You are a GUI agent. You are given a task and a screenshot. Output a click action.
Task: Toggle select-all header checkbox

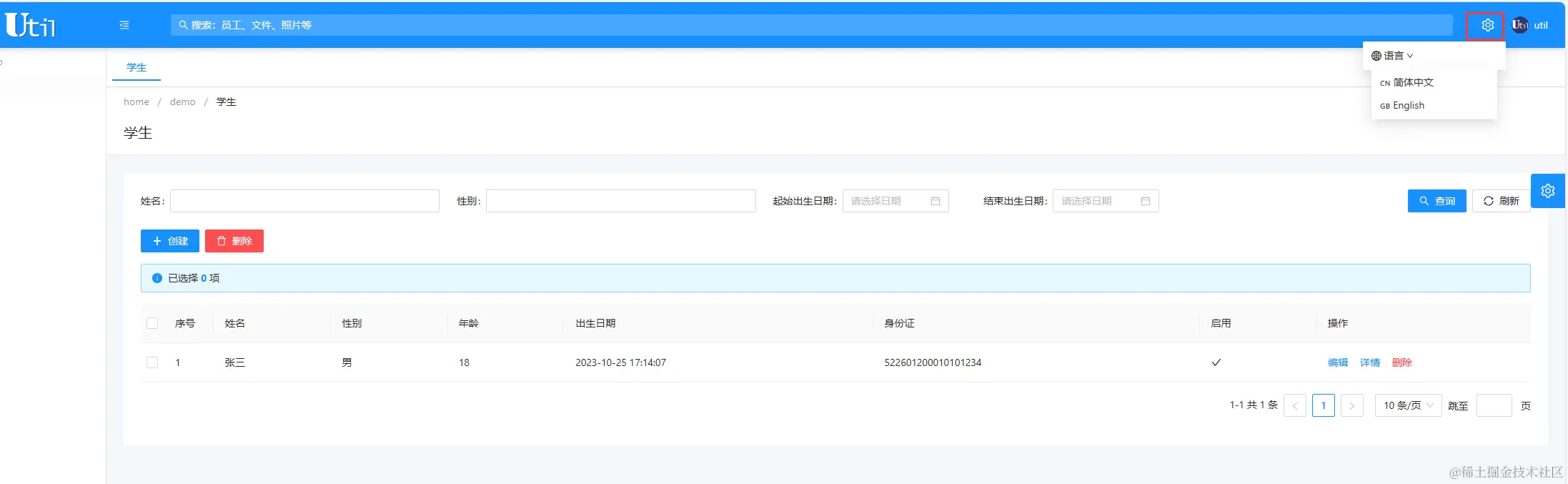click(x=152, y=323)
